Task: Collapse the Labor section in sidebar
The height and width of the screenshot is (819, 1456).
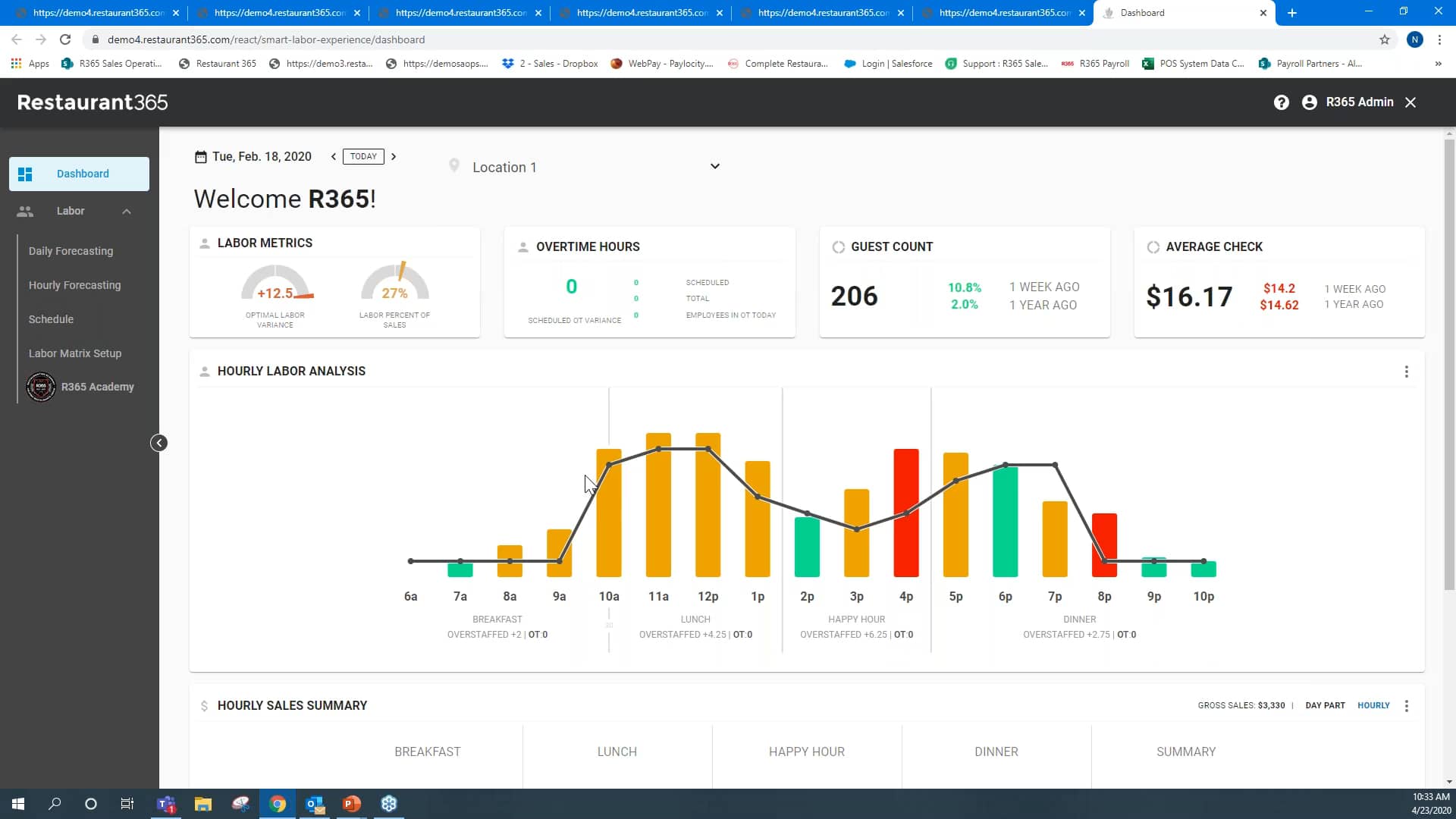Action: (x=127, y=211)
